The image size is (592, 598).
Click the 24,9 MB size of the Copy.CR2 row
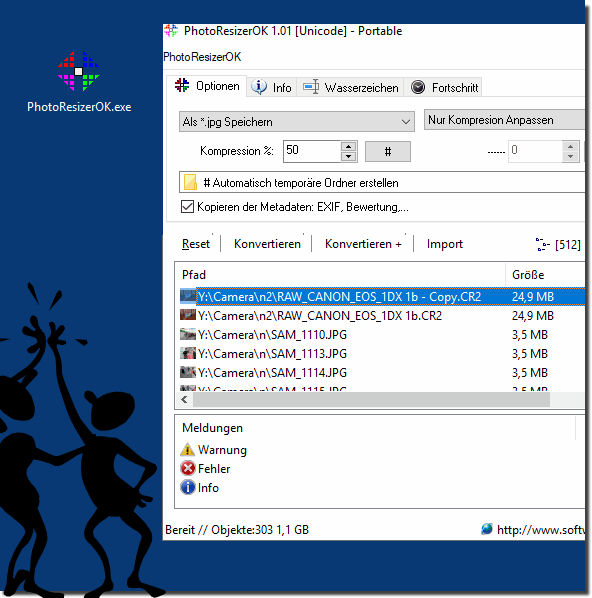[532, 297]
